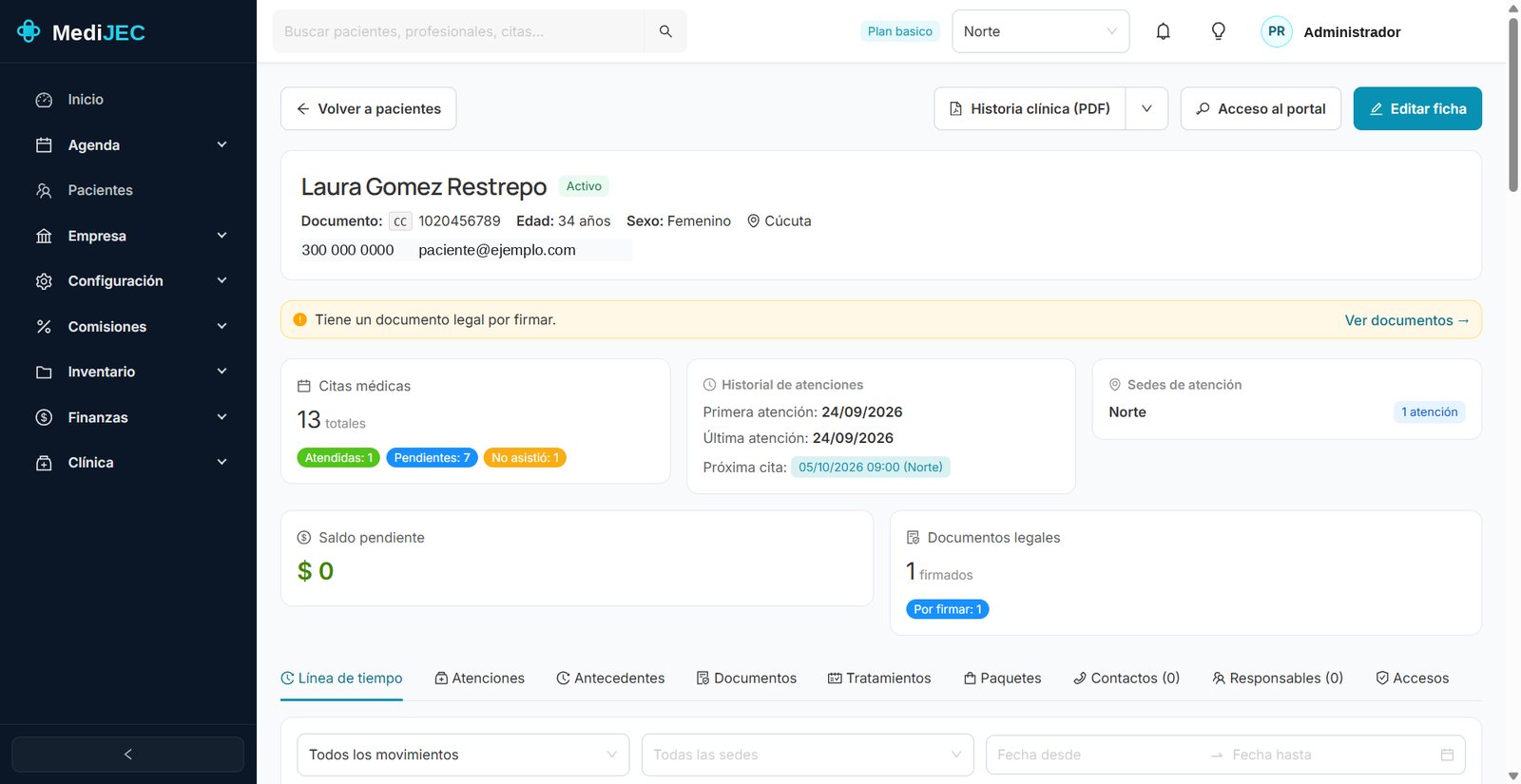Screen dimensions: 1521x784
Task: Click Volver a pacientes button
Action: (x=368, y=108)
